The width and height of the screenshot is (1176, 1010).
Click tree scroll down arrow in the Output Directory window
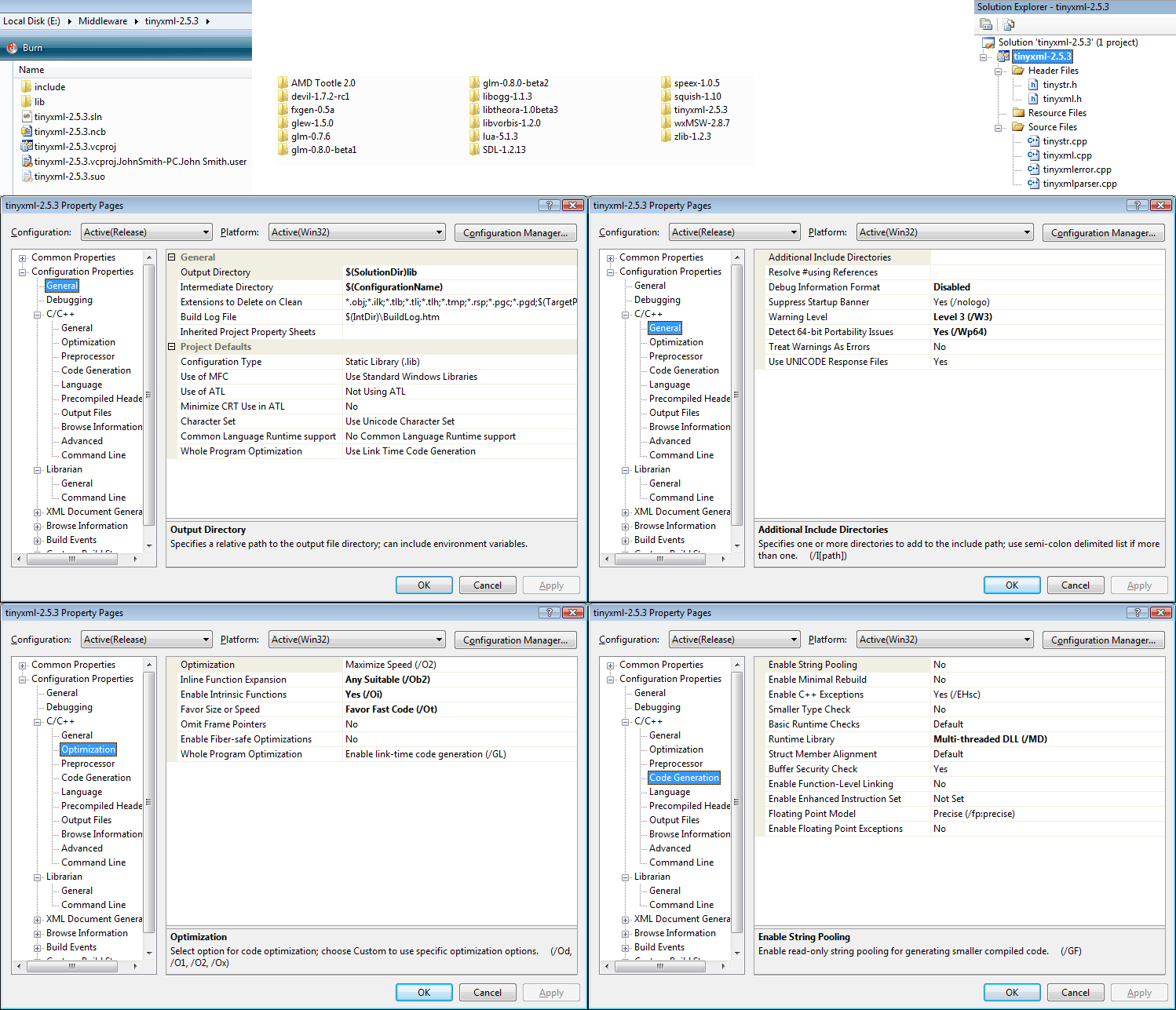click(149, 545)
